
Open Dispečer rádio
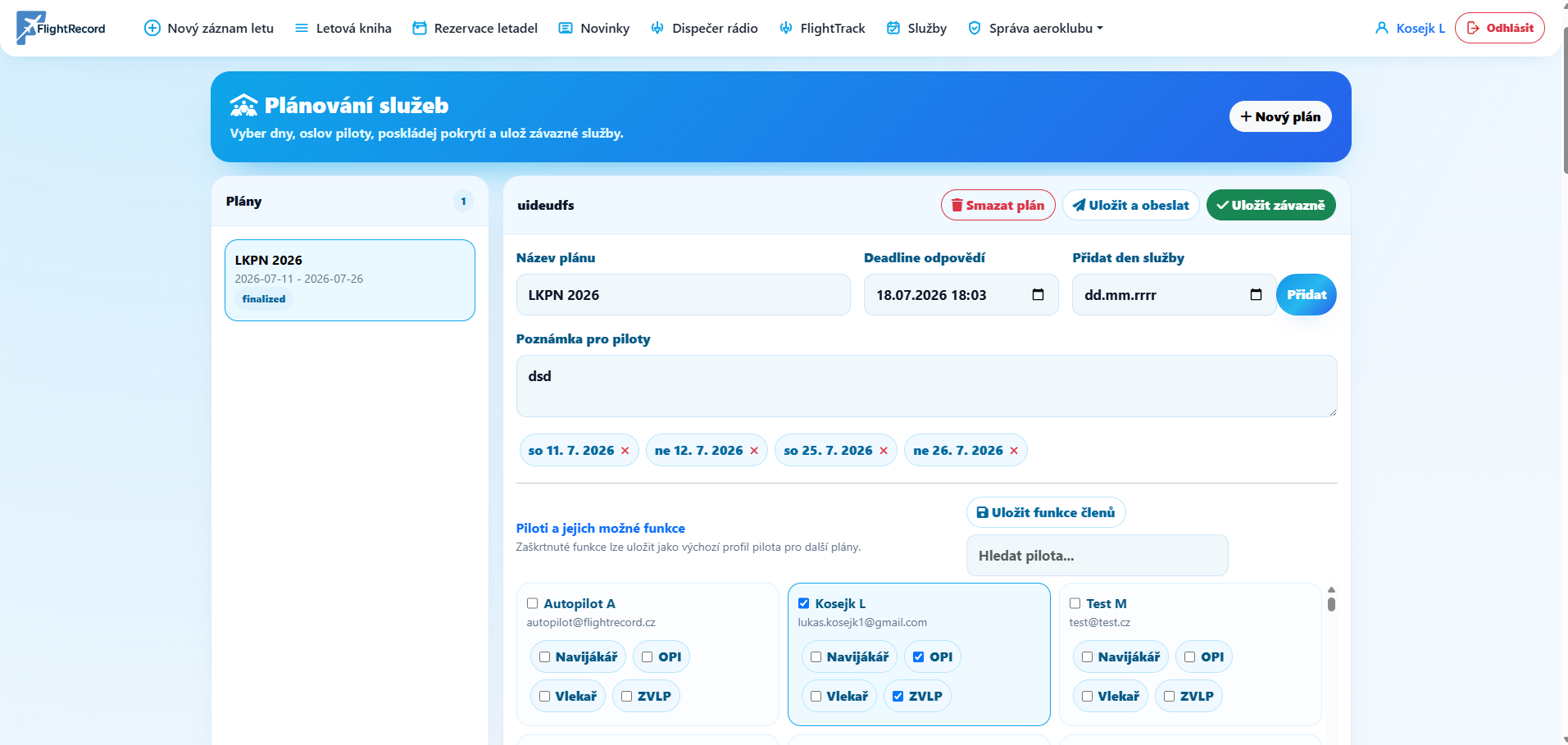coord(705,28)
